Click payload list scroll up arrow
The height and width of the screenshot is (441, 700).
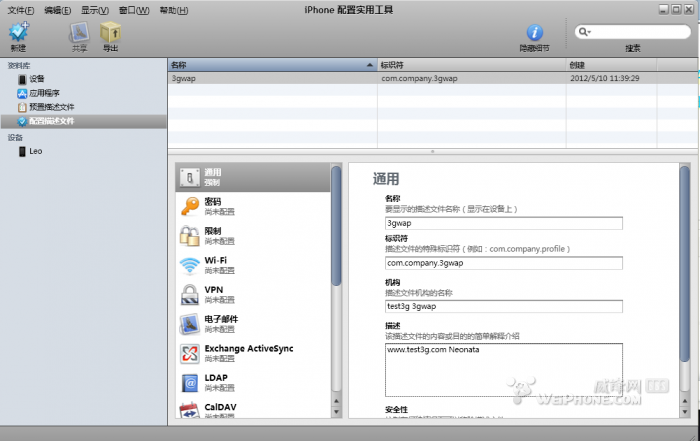336,401
